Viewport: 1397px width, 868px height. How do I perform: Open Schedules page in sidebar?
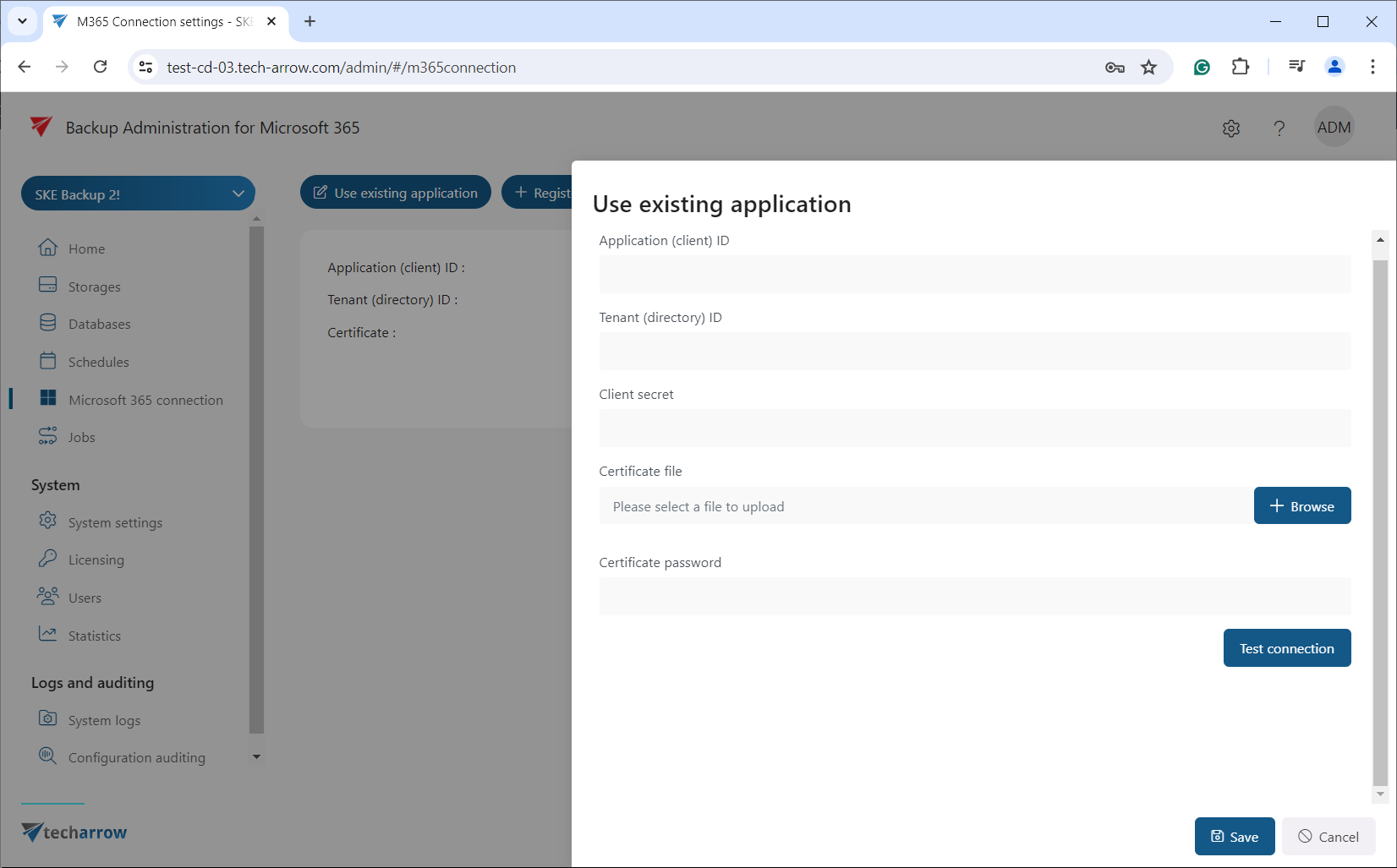98,362
